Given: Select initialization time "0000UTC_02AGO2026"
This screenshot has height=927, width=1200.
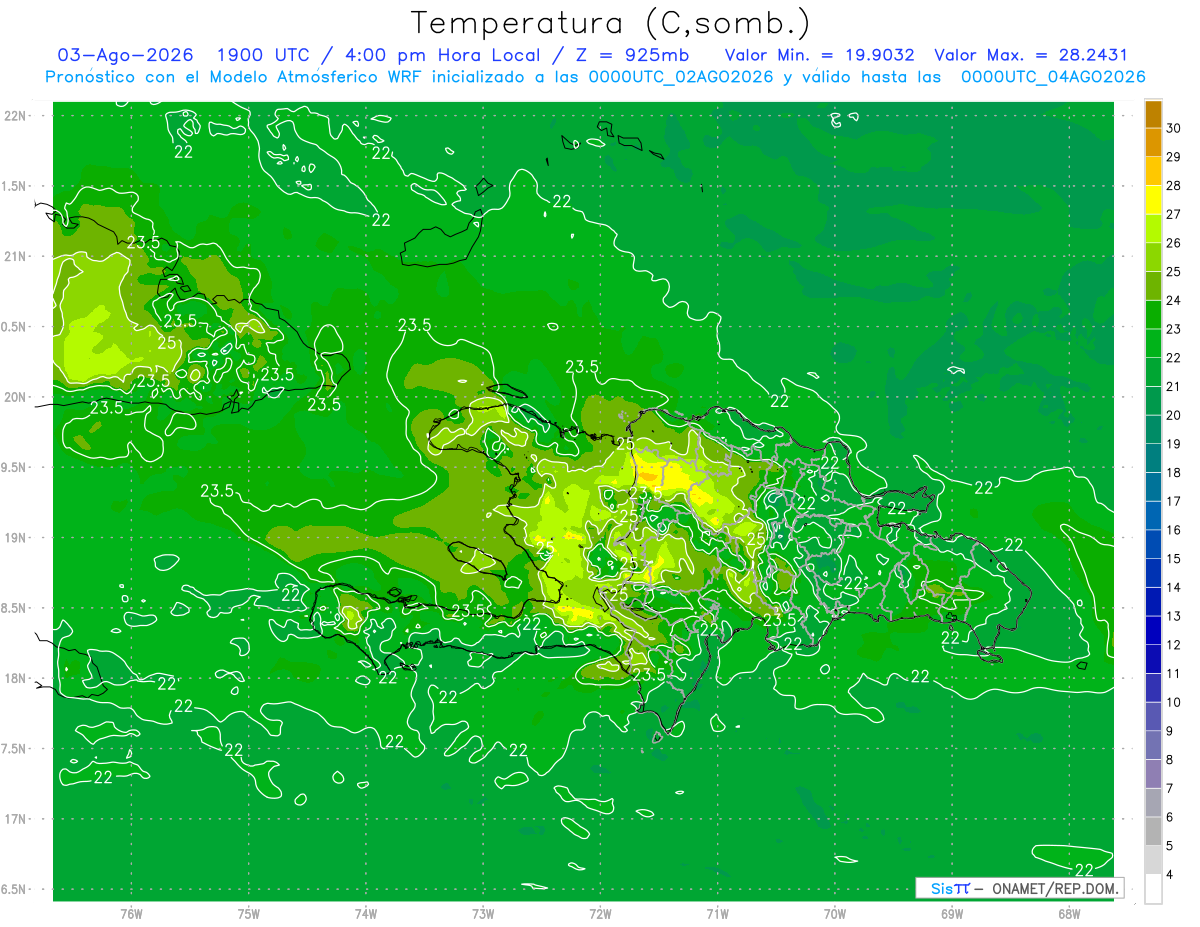Looking at the screenshot, I should click(681, 77).
